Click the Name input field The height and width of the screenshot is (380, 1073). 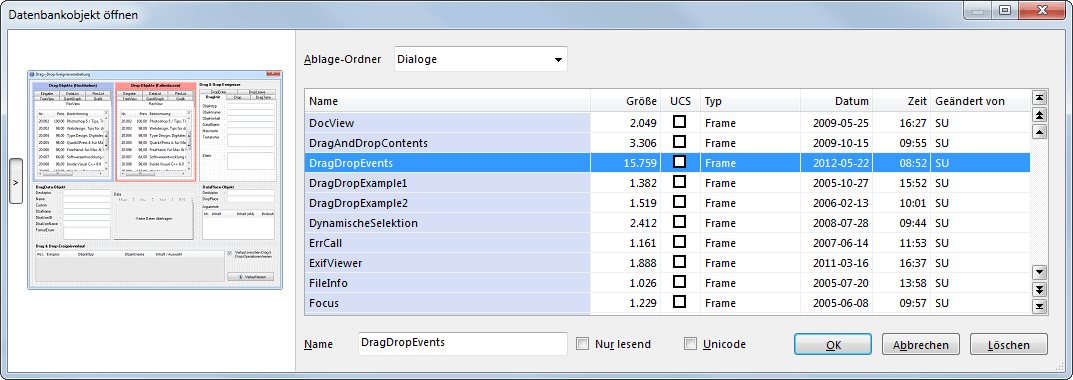pos(463,344)
